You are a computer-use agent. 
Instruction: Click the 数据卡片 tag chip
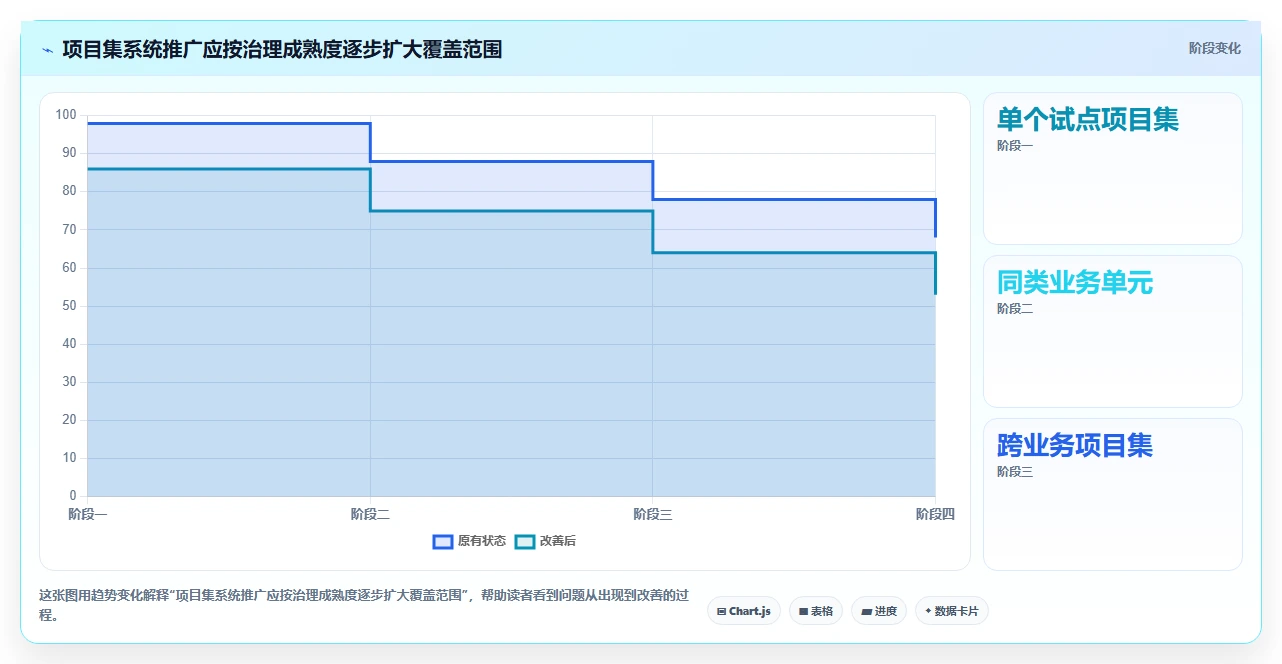952,611
